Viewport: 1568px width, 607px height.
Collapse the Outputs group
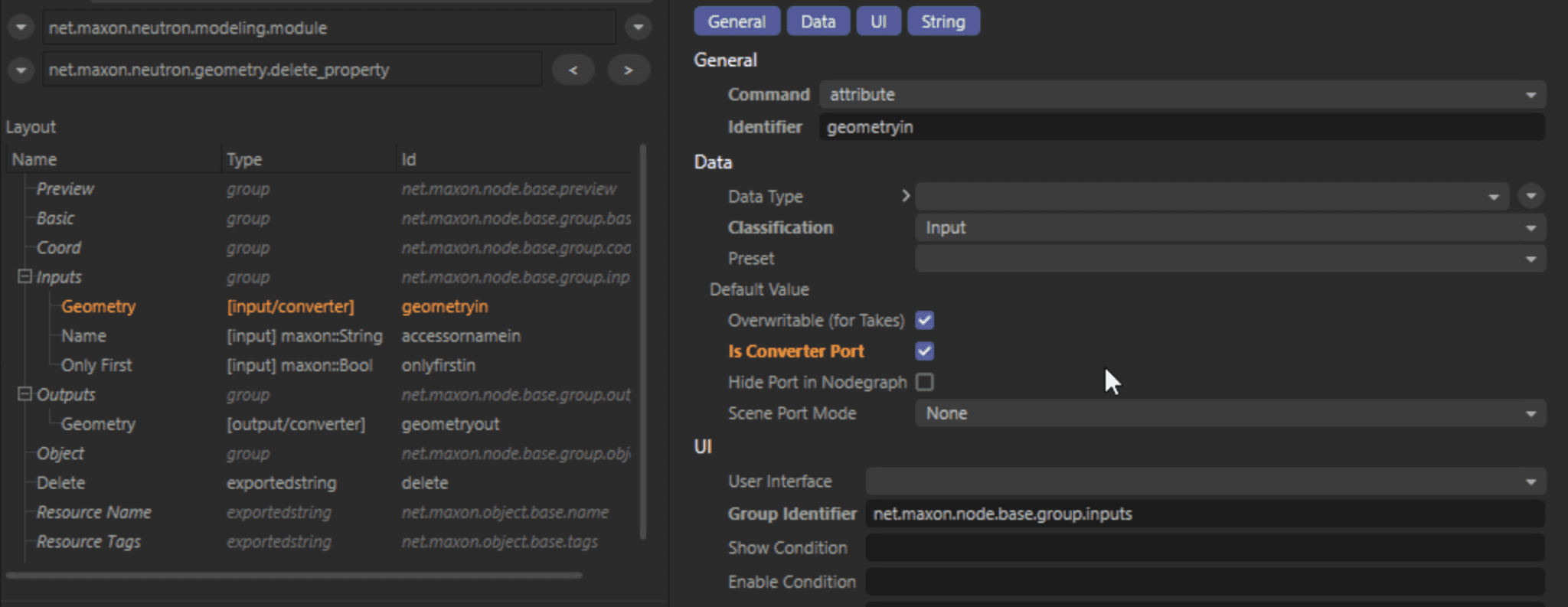24,394
